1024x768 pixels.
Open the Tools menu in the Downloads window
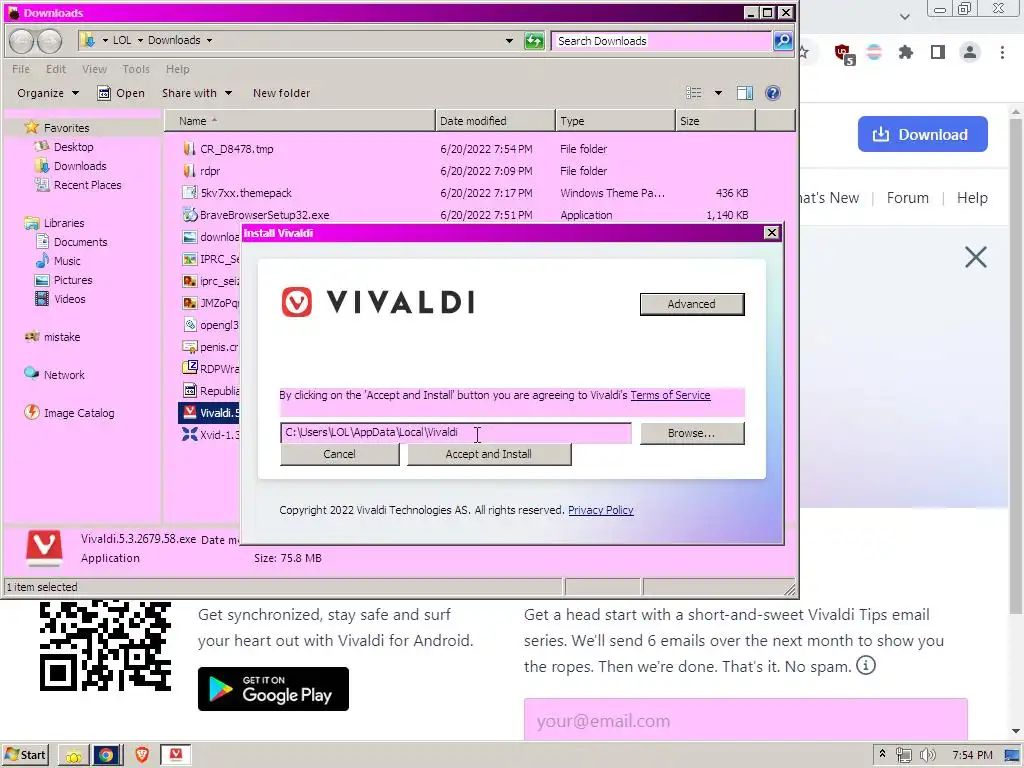(x=136, y=69)
